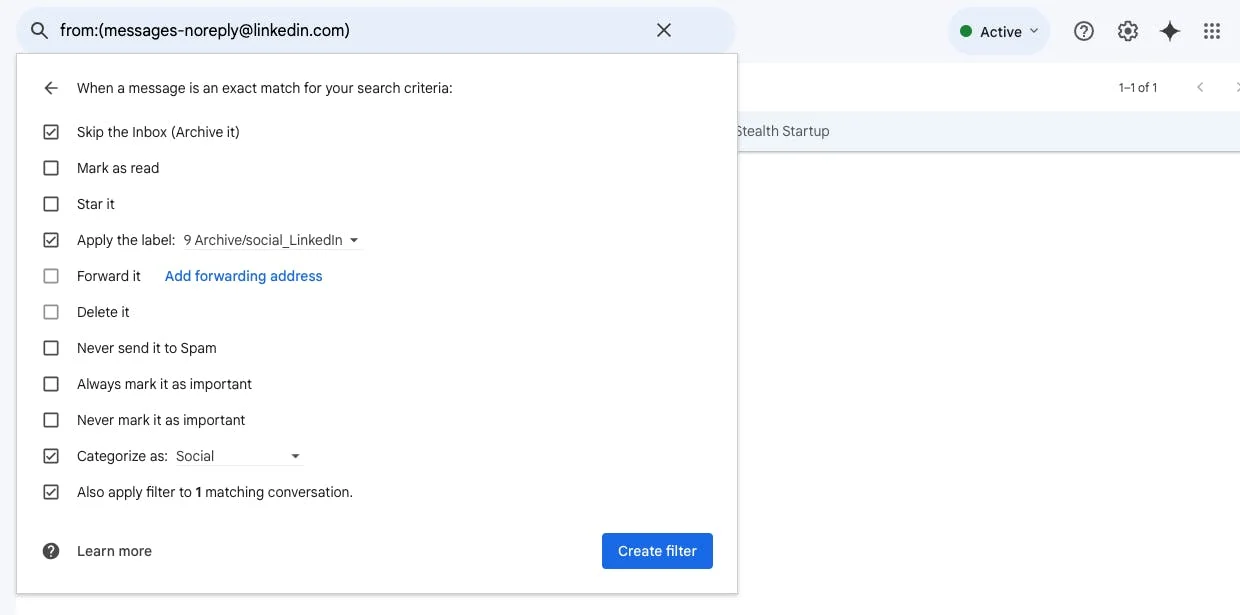
Task: Go to newer results with chevron arrow
Action: click(1200, 88)
